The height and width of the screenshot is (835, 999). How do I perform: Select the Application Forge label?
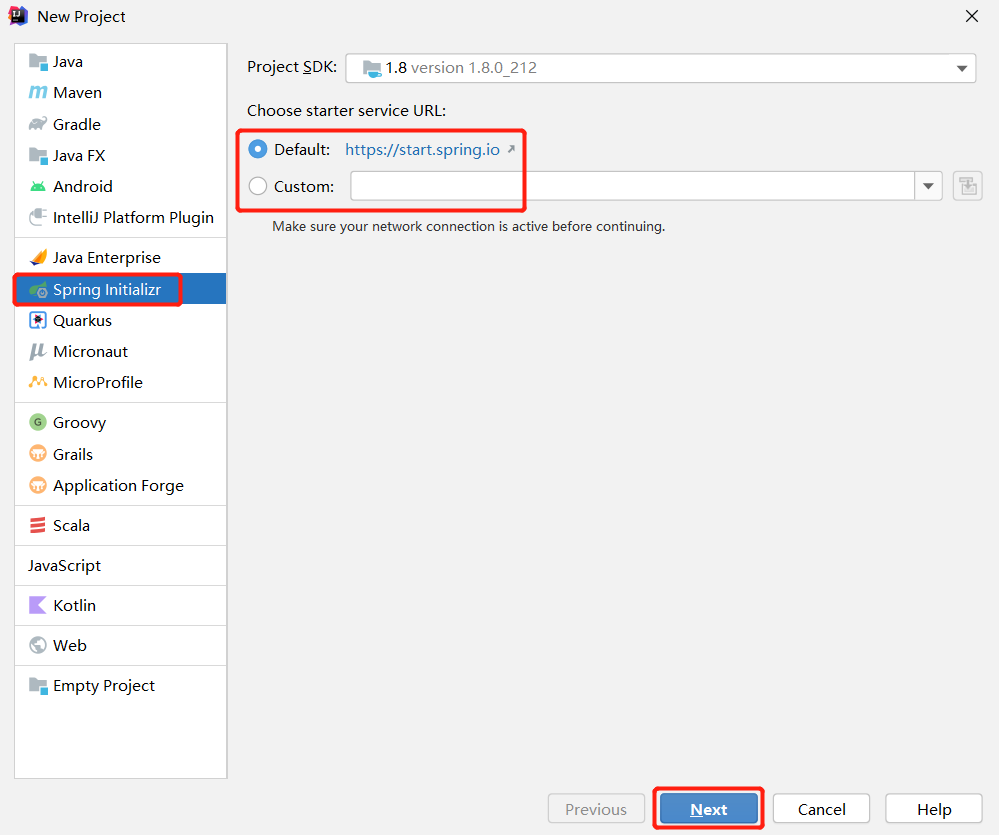[x=119, y=486]
